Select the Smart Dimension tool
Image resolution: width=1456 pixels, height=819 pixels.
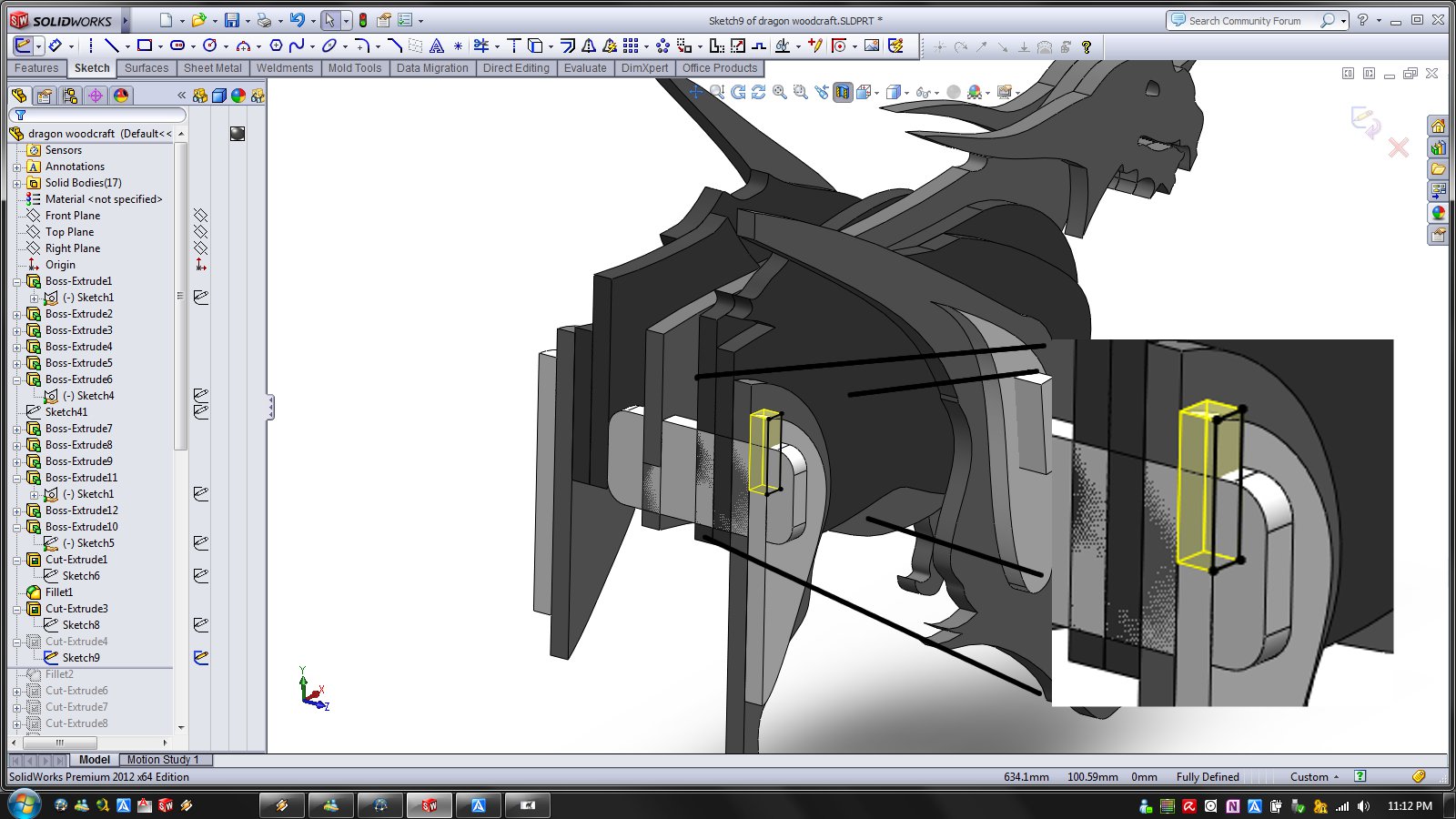(x=56, y=45)
